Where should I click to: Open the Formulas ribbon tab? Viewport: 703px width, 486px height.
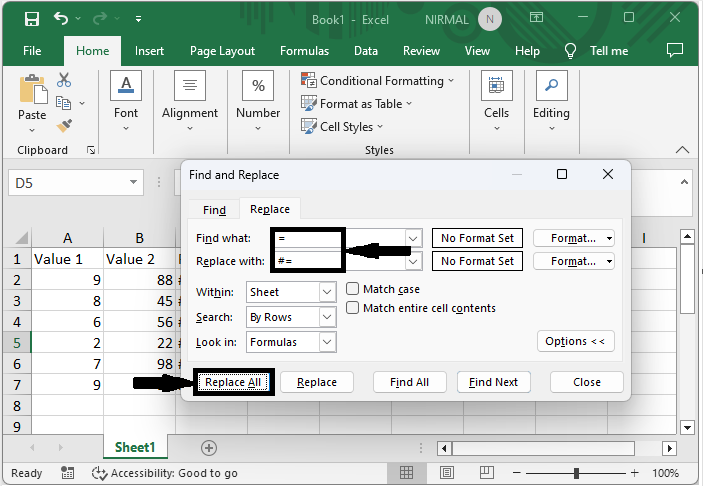pos(304,51)
